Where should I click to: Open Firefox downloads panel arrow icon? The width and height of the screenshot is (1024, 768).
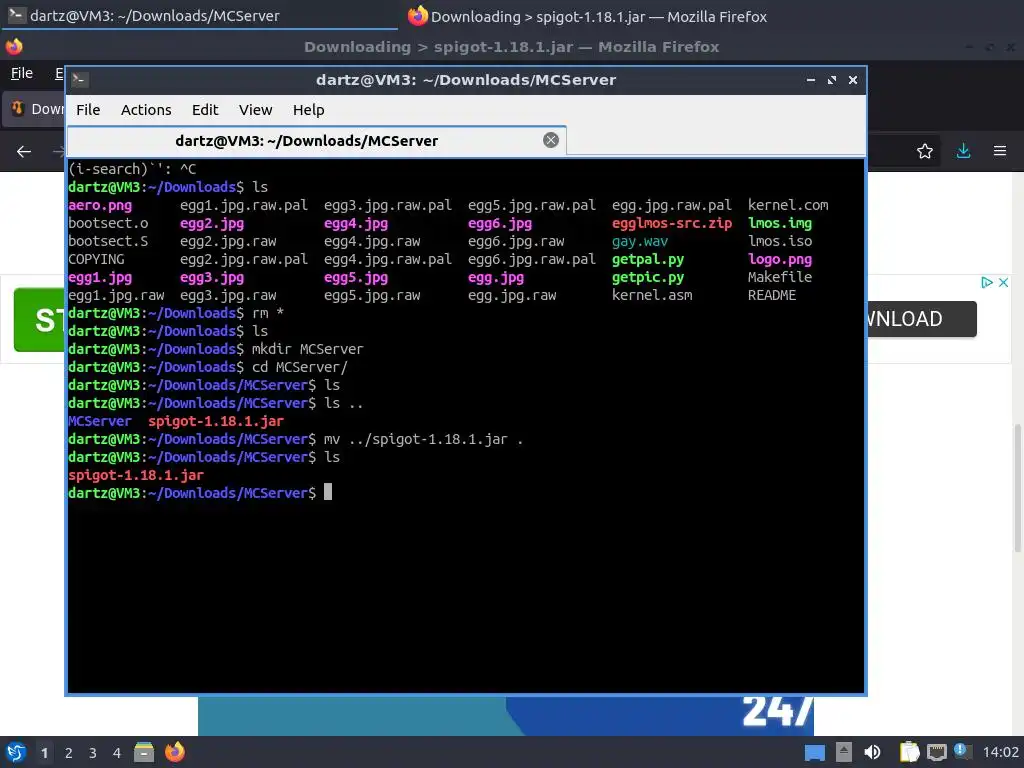963,151
